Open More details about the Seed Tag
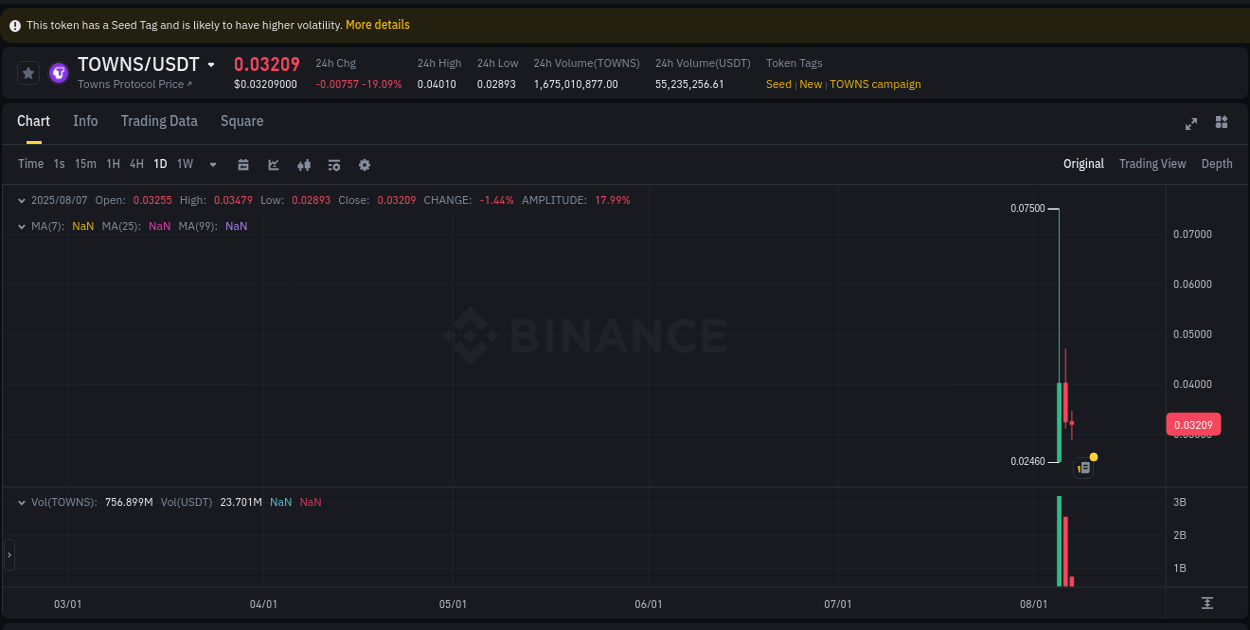Image resolution: width=1250 pixels, height=630 pixels. click(377, 24)
